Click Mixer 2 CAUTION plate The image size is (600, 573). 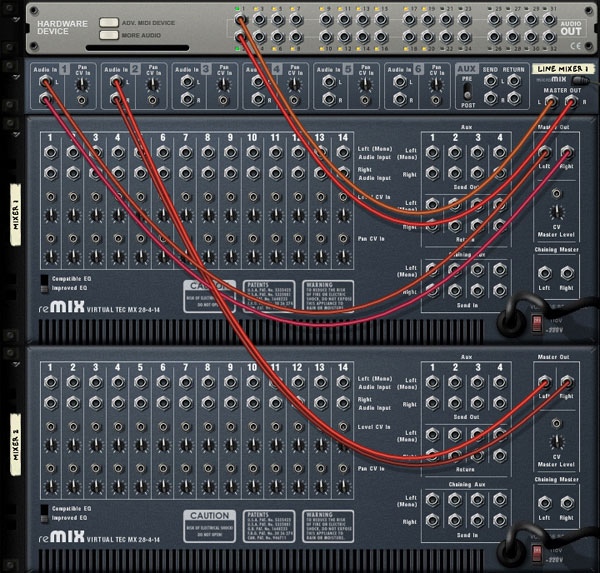tap(210, 526)
